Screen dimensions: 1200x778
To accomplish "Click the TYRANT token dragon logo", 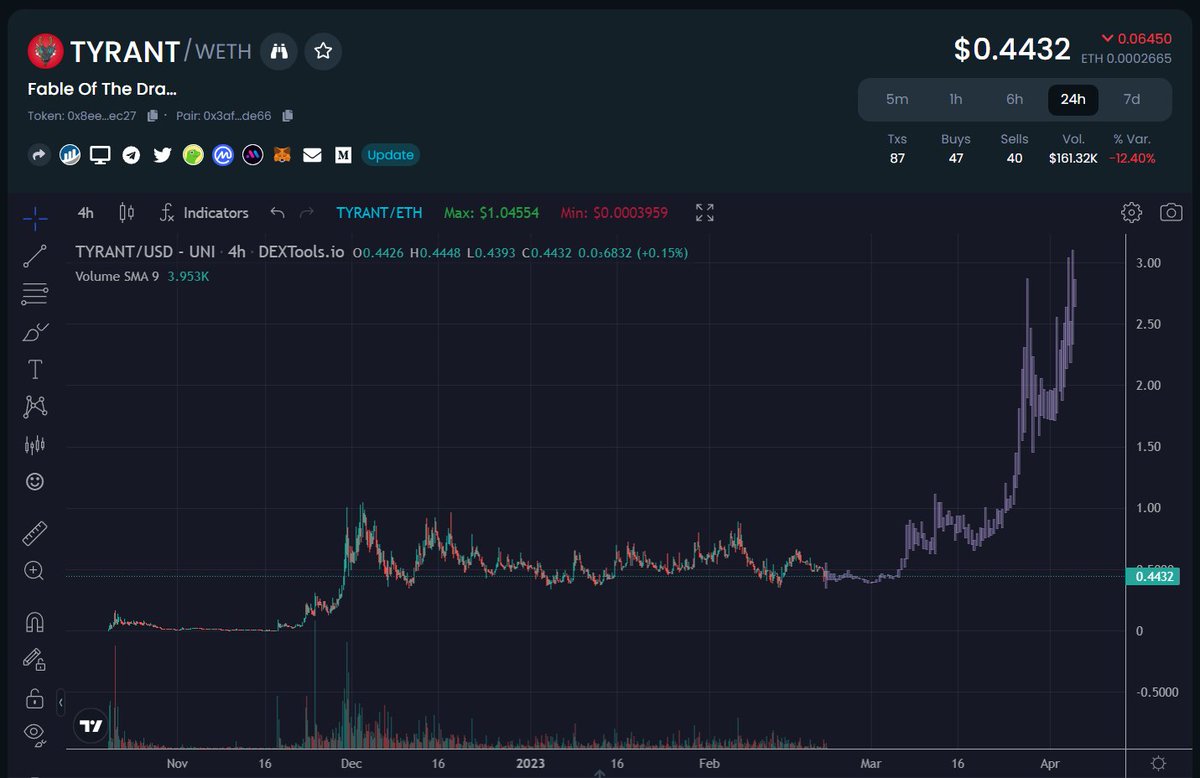I will coord(45,50).
